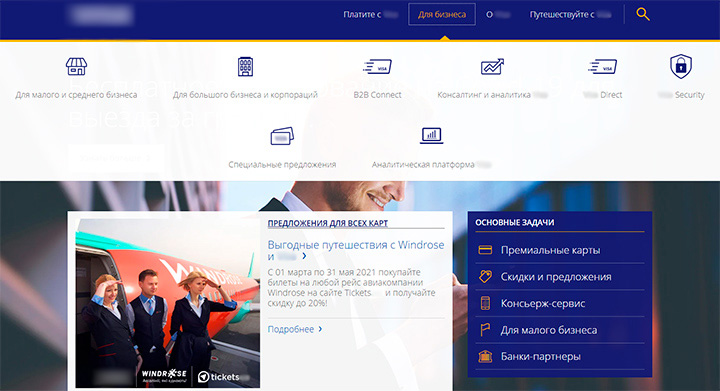Select the Direct fast card icon
720x391 pixels.
pos(602,67)
